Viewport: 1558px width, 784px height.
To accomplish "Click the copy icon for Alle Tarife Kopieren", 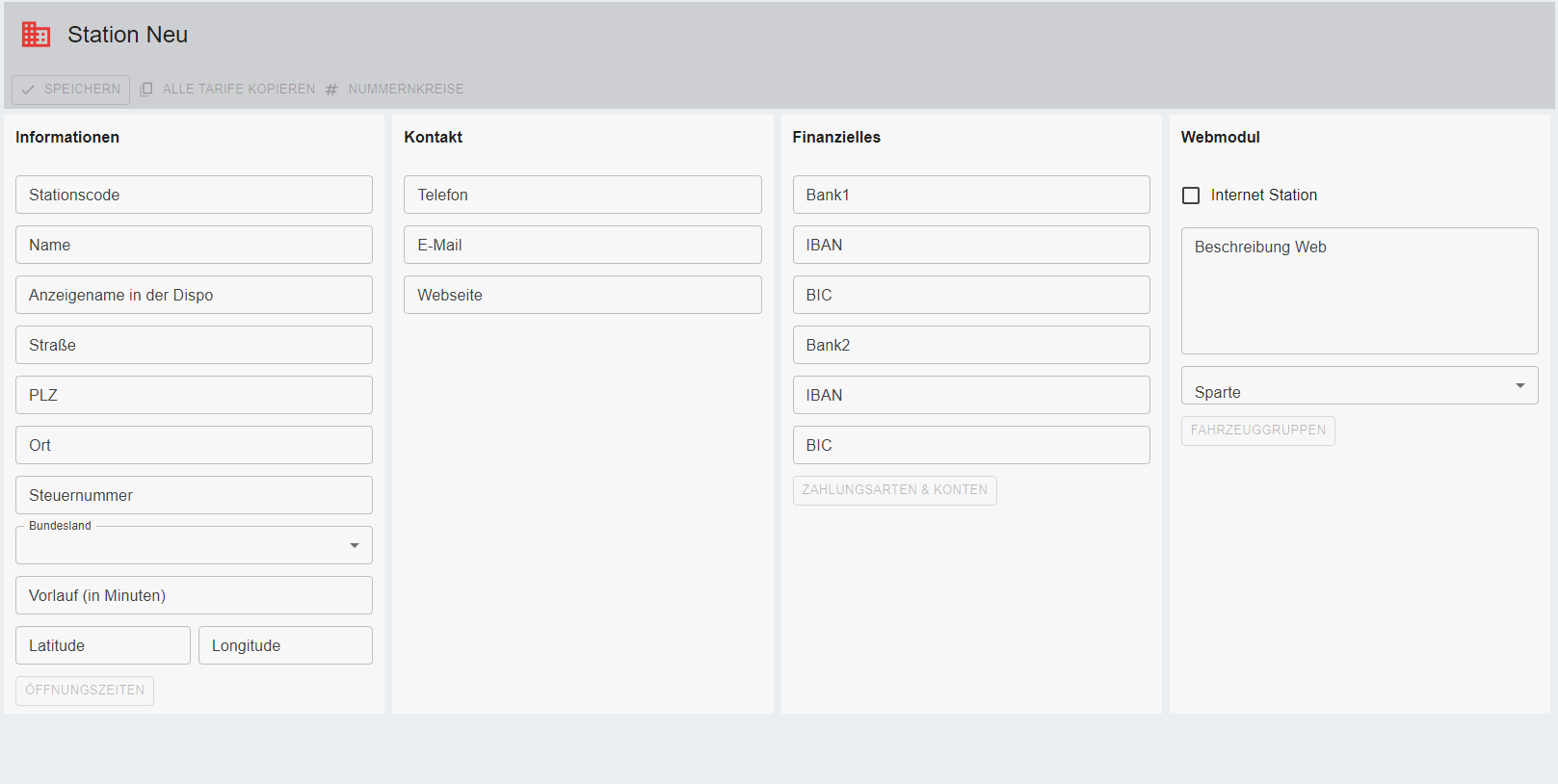I will tap(146, 90).
